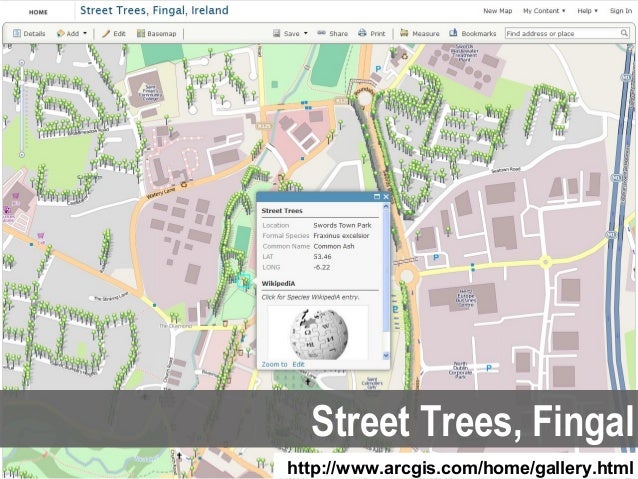Click the highlighted selected tree marker

click(x=244, y=281)
